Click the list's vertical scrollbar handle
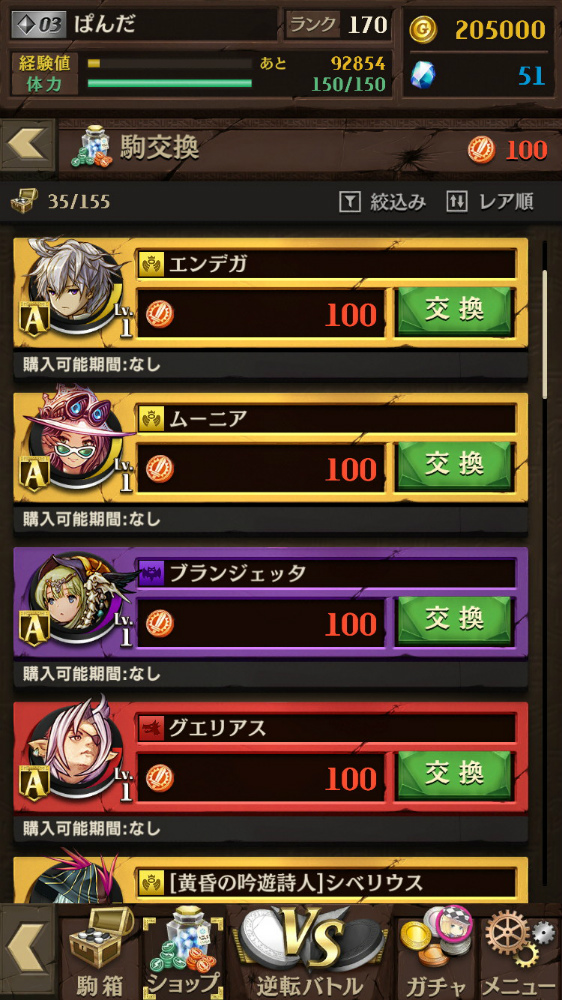 coord(544,334)
